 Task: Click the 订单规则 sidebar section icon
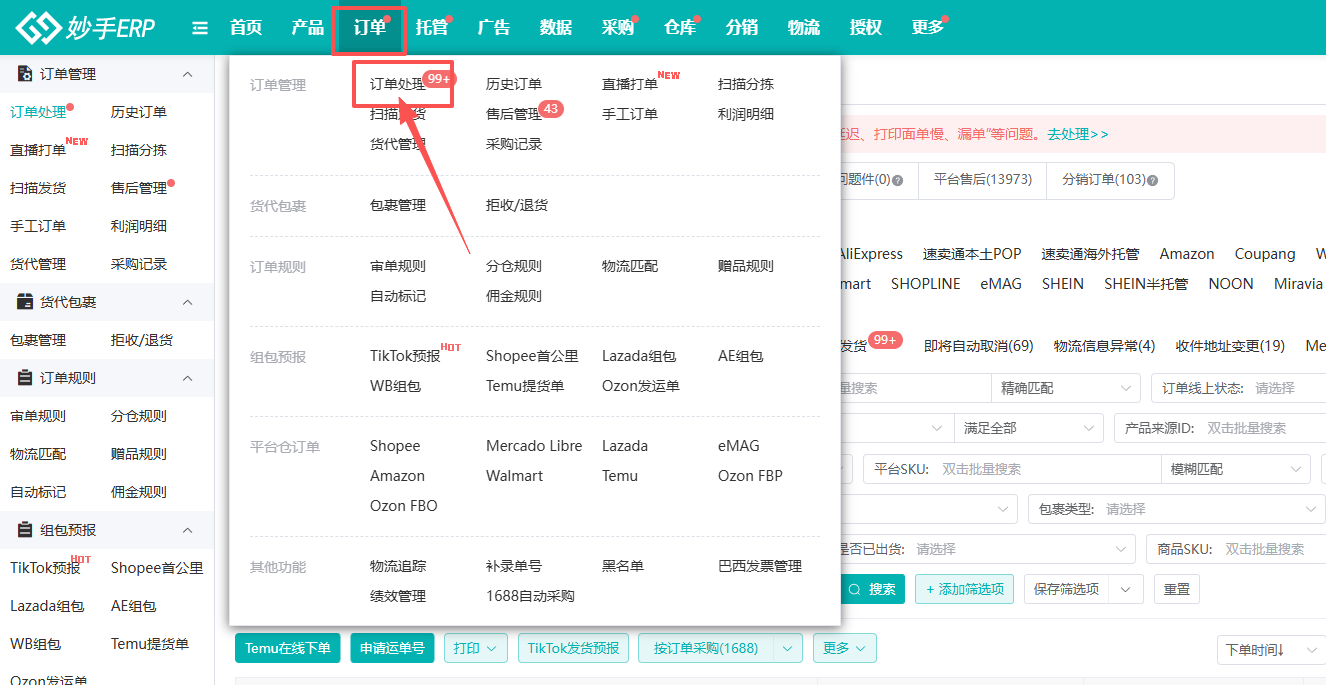pos(25,378)
